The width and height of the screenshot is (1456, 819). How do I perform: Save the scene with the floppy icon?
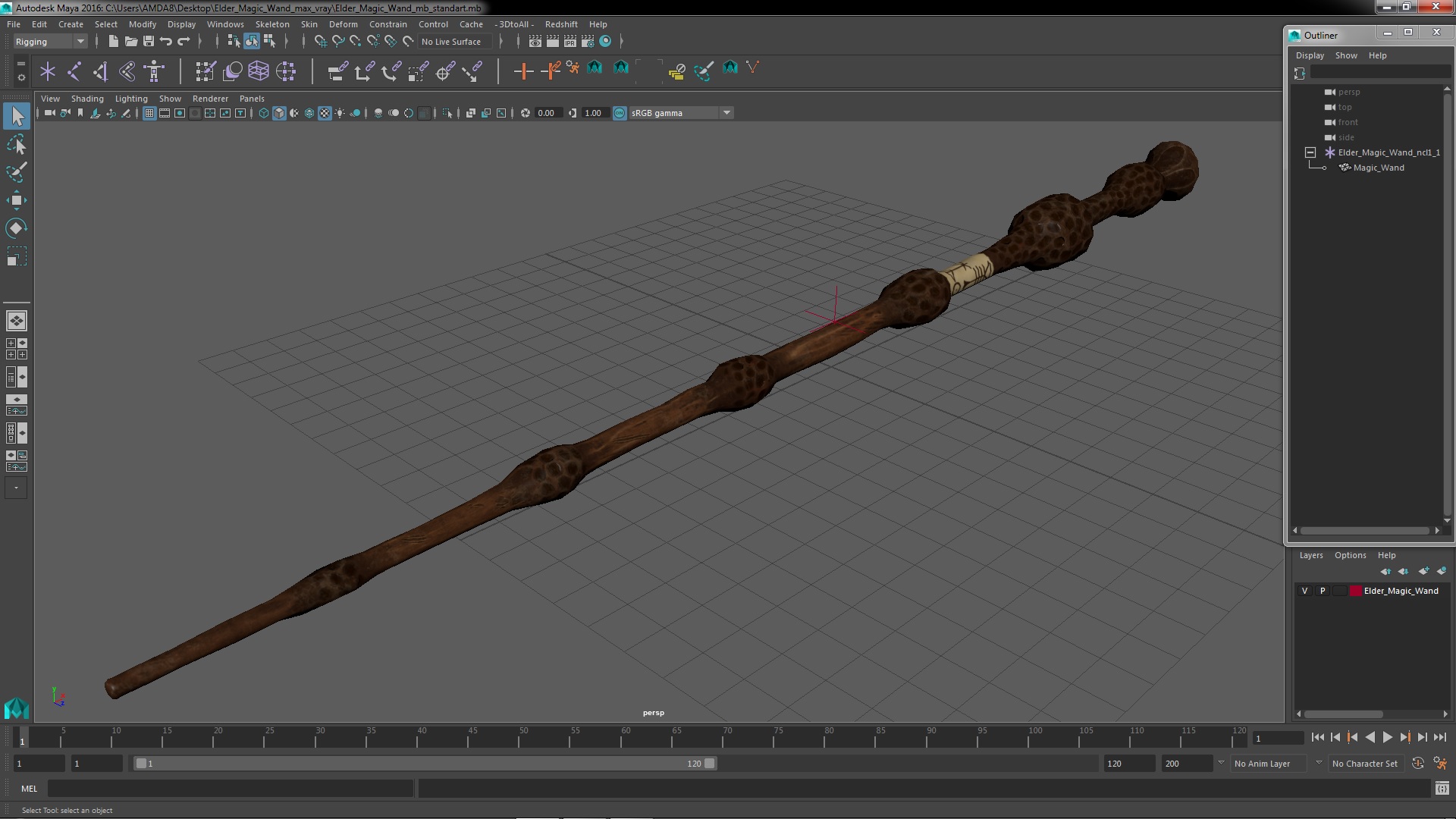point(149,41)
